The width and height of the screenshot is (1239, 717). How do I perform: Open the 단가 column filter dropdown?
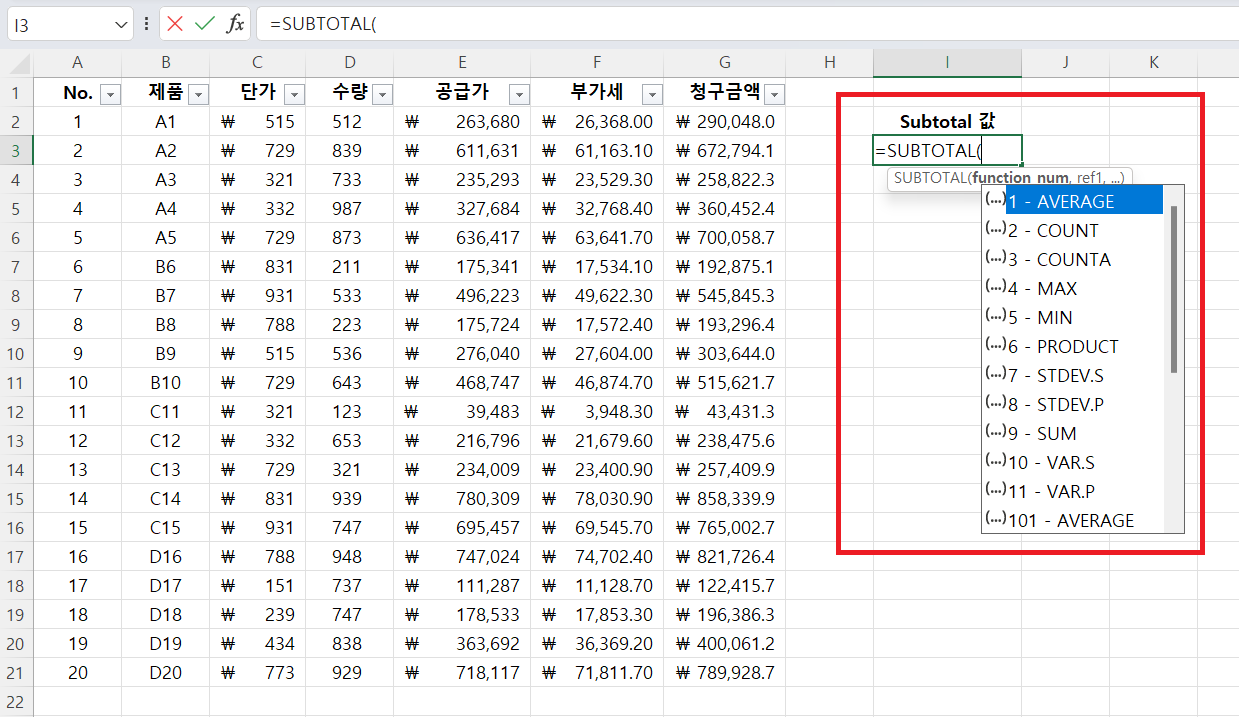pyautogui.click(x=293, y=94)
